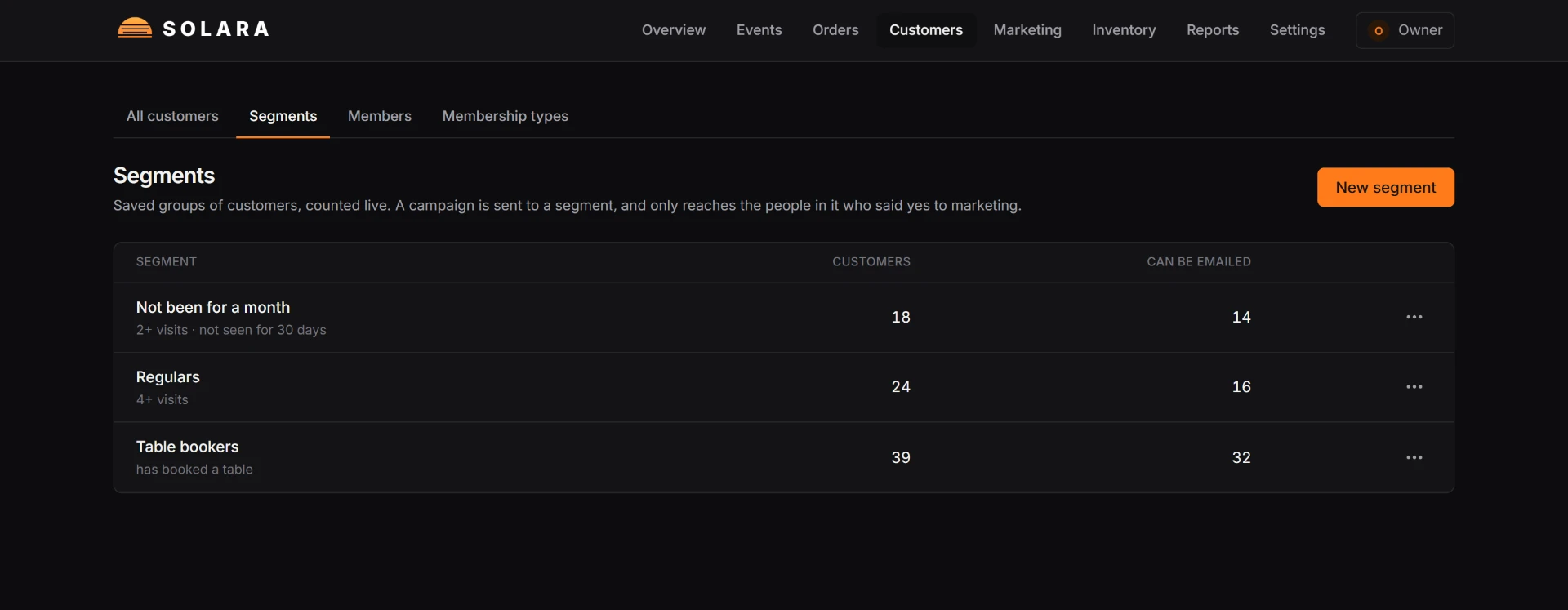Go to Settings
Screen dimensions: 1568x610
click(x=1297, y=30)
